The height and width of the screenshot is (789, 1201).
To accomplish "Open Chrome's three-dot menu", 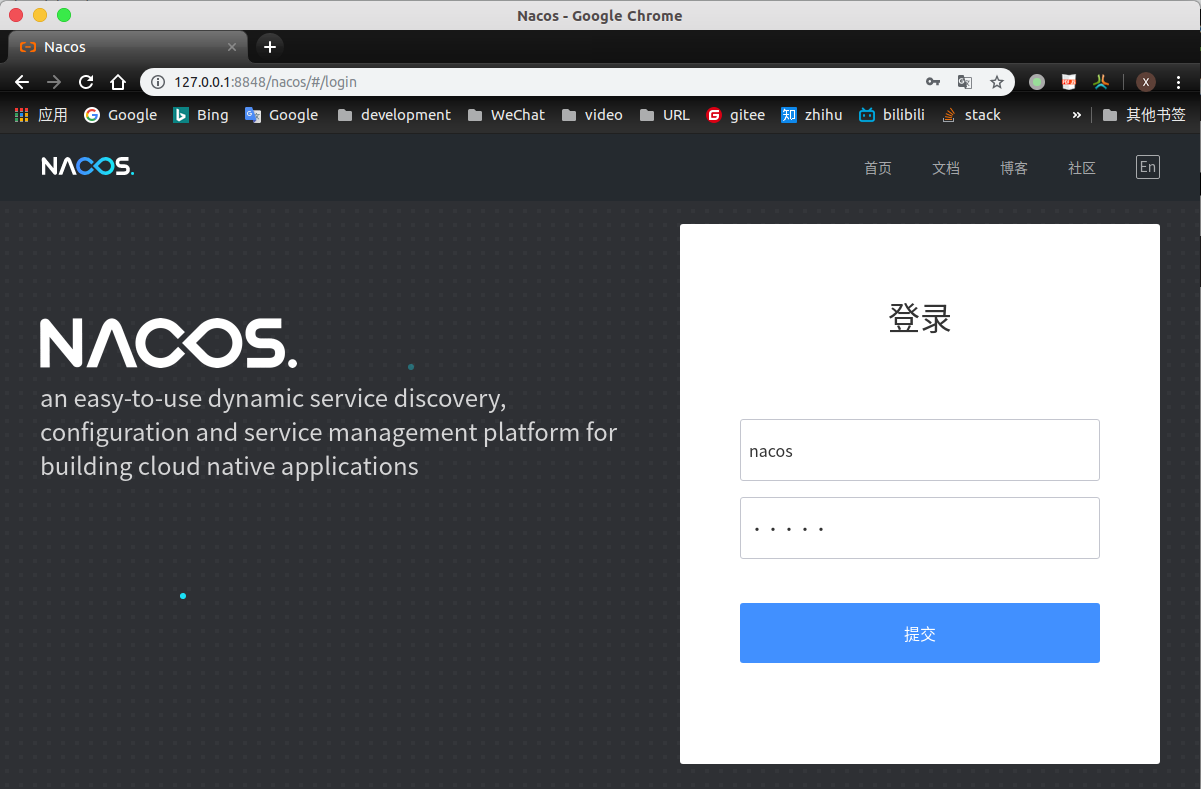I will click(x=1180, y=82).
